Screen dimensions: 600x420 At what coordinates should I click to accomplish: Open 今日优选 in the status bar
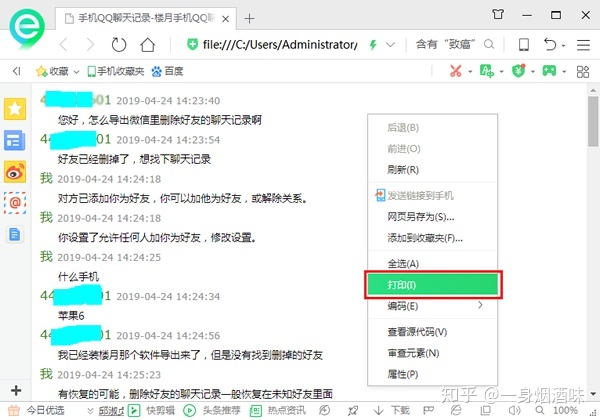point(36,410)
